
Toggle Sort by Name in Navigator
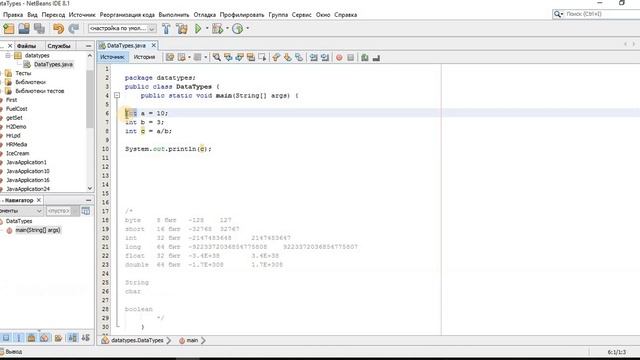coord(73,338)
